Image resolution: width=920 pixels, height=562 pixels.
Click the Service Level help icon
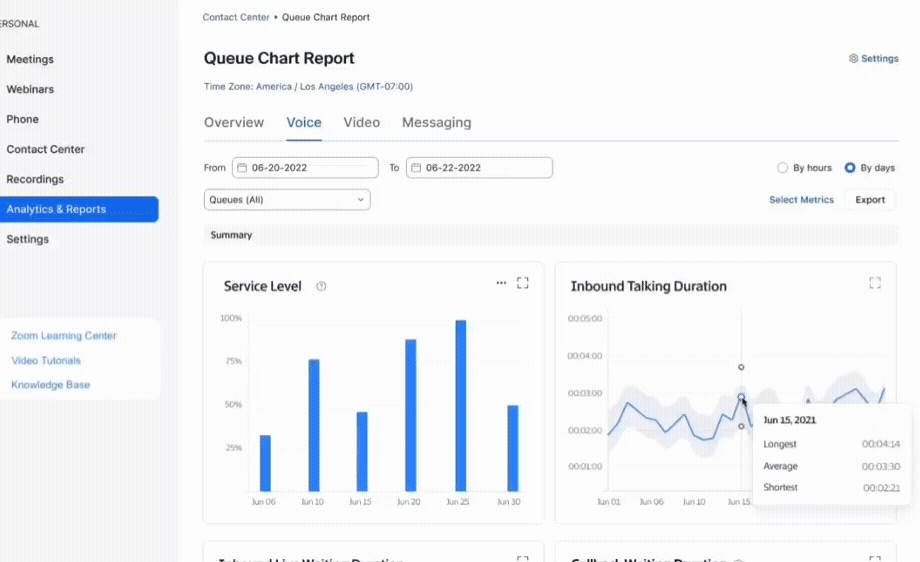click(x=321, y=286)
